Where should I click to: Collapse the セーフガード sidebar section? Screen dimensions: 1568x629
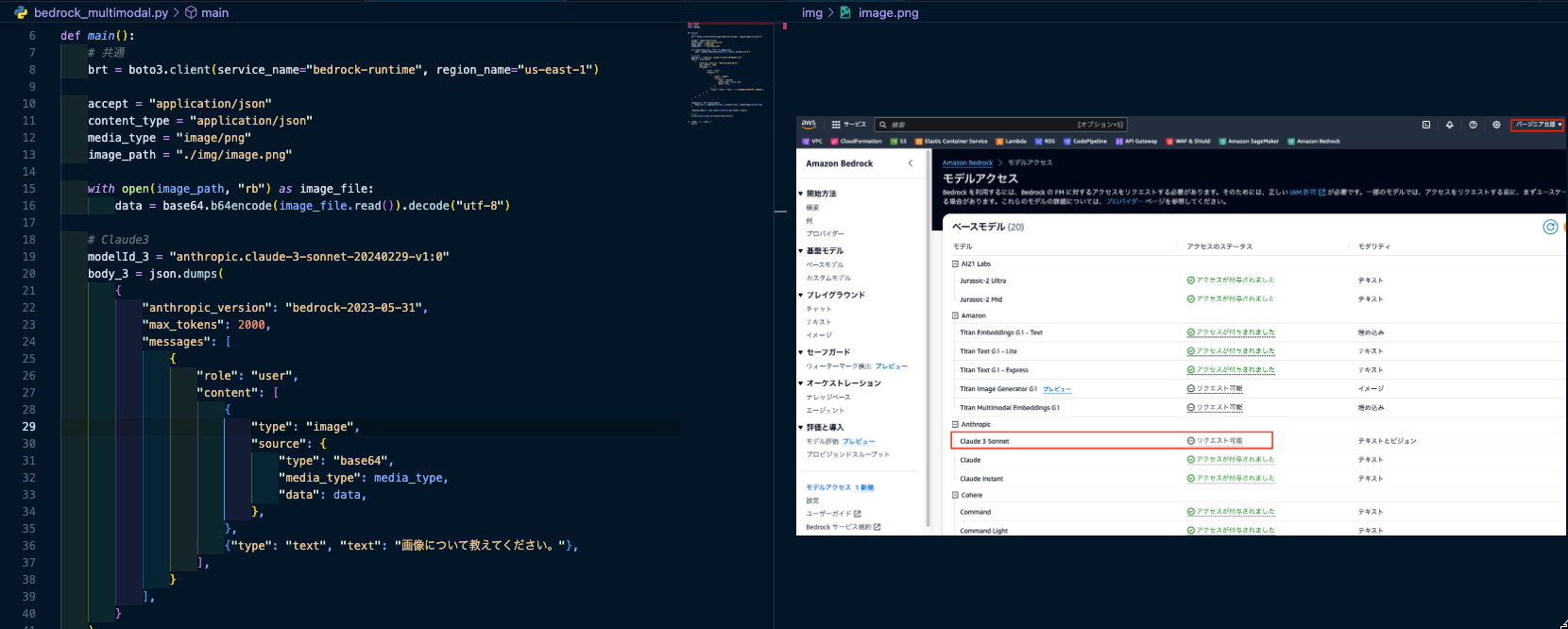point(801,352)
